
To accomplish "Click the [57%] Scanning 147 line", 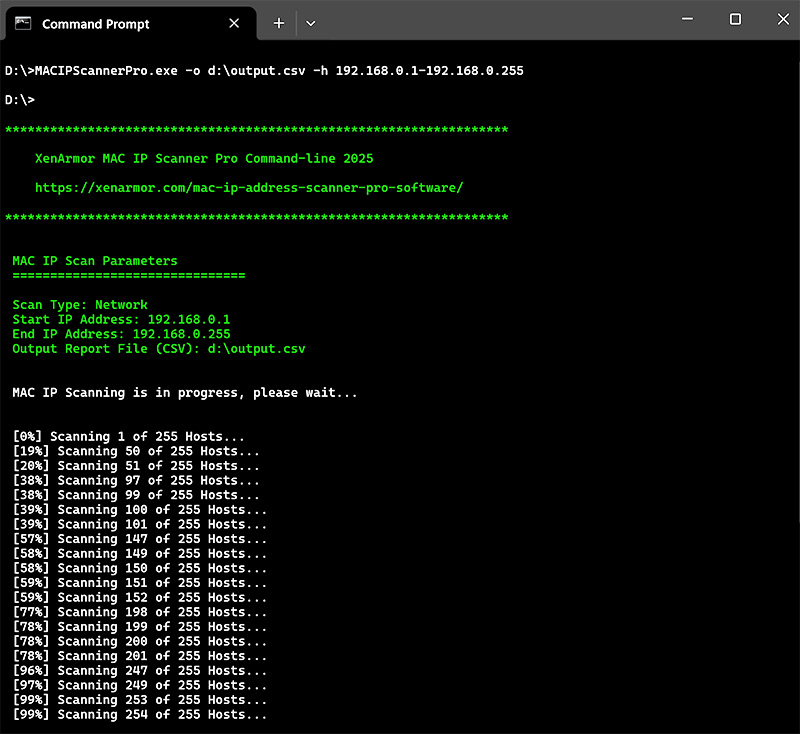I will coord(140,539).
